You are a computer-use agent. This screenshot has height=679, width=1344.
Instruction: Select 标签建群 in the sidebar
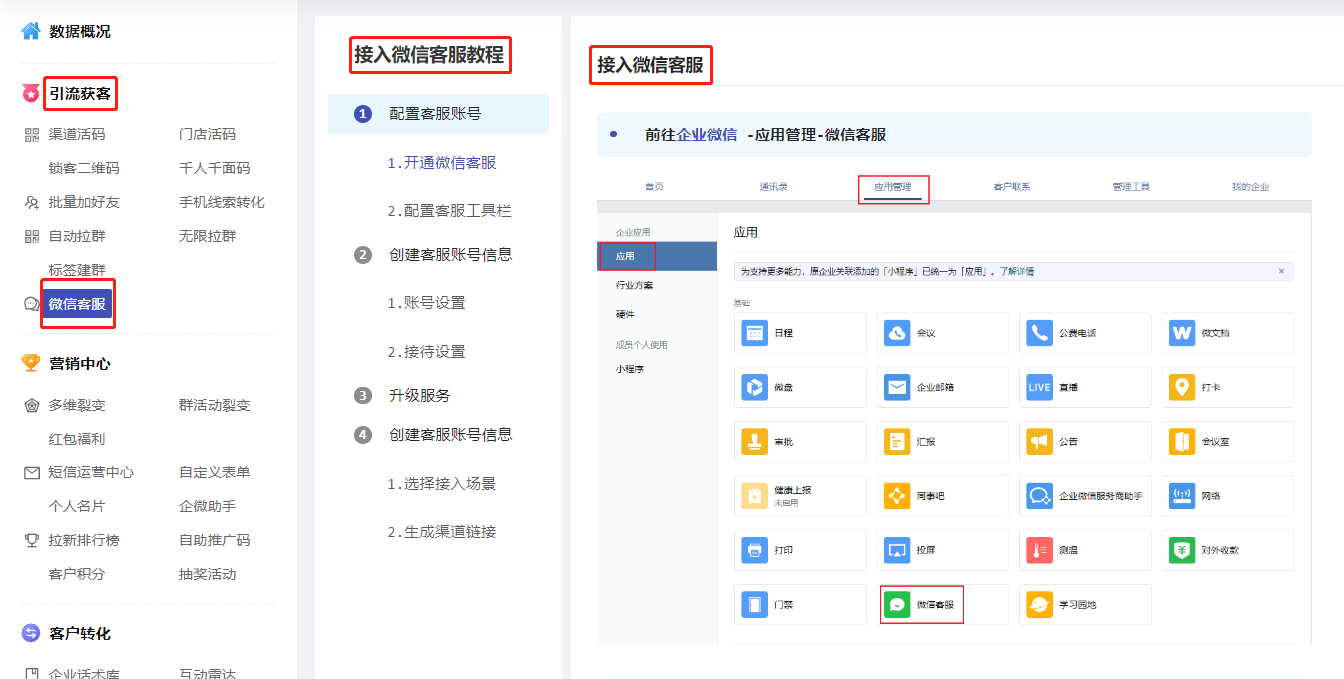pos(77,270)
